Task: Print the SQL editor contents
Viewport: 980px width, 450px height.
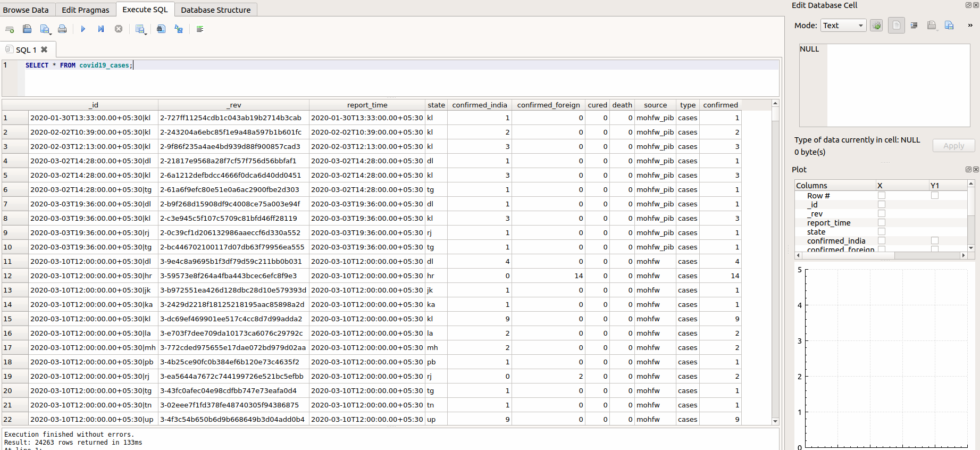Action: pyautogui.click(x=62, y=29)
